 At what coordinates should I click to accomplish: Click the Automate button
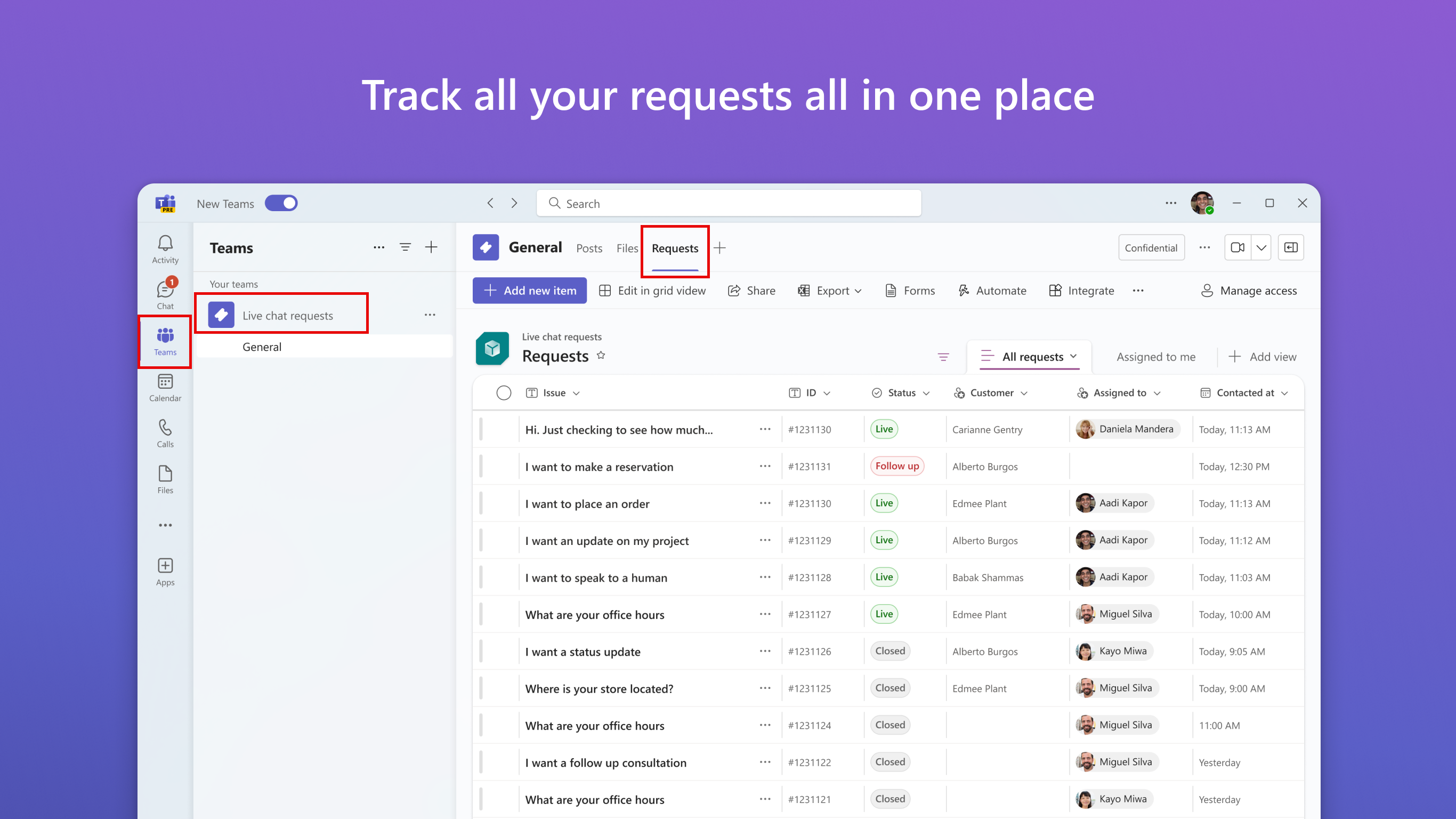992,291
